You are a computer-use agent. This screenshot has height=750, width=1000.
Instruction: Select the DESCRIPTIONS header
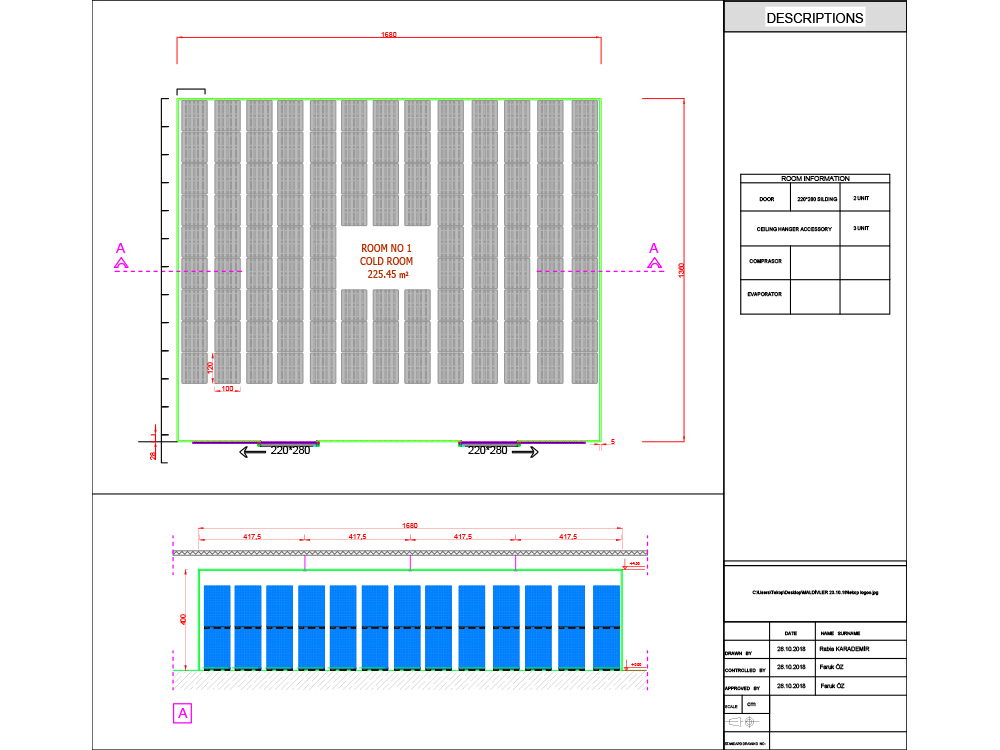tap(814, 17)
